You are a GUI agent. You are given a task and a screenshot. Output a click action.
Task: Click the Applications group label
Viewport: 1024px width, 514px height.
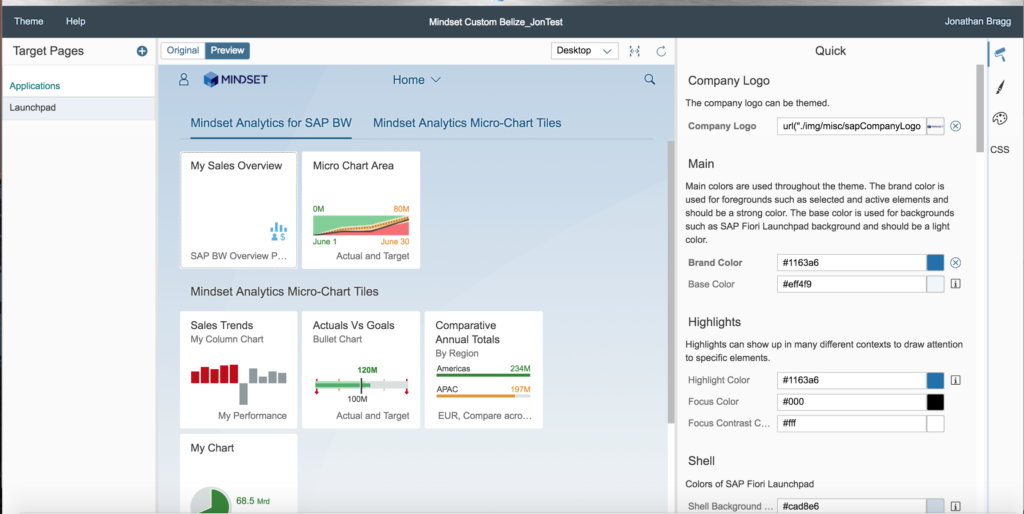(35, 86)
